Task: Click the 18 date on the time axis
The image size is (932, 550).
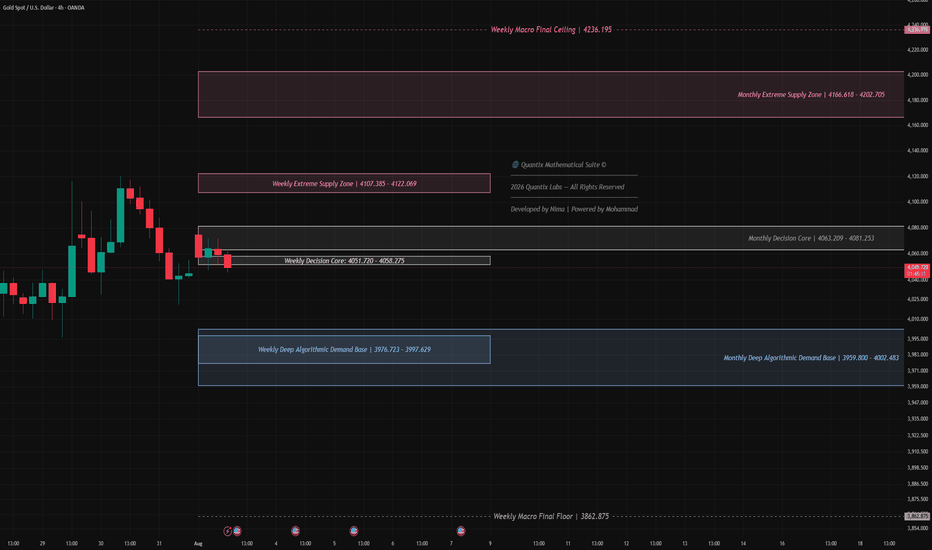Action: [860, 543]
